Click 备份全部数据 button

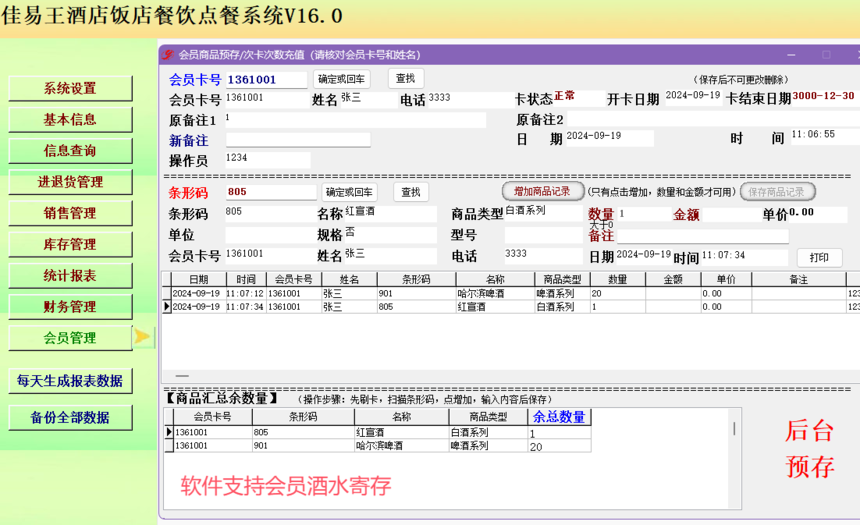pyautogui.click(x=70, y=417)
